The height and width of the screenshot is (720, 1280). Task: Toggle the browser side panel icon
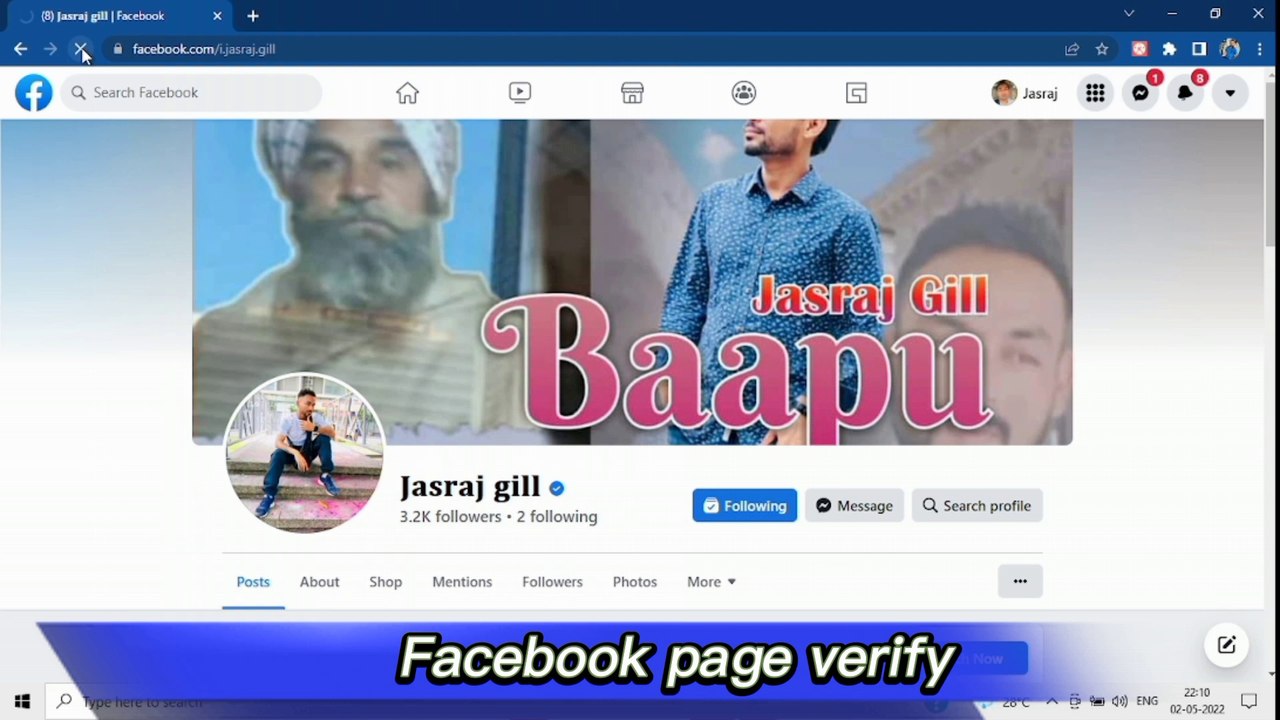1199,49
